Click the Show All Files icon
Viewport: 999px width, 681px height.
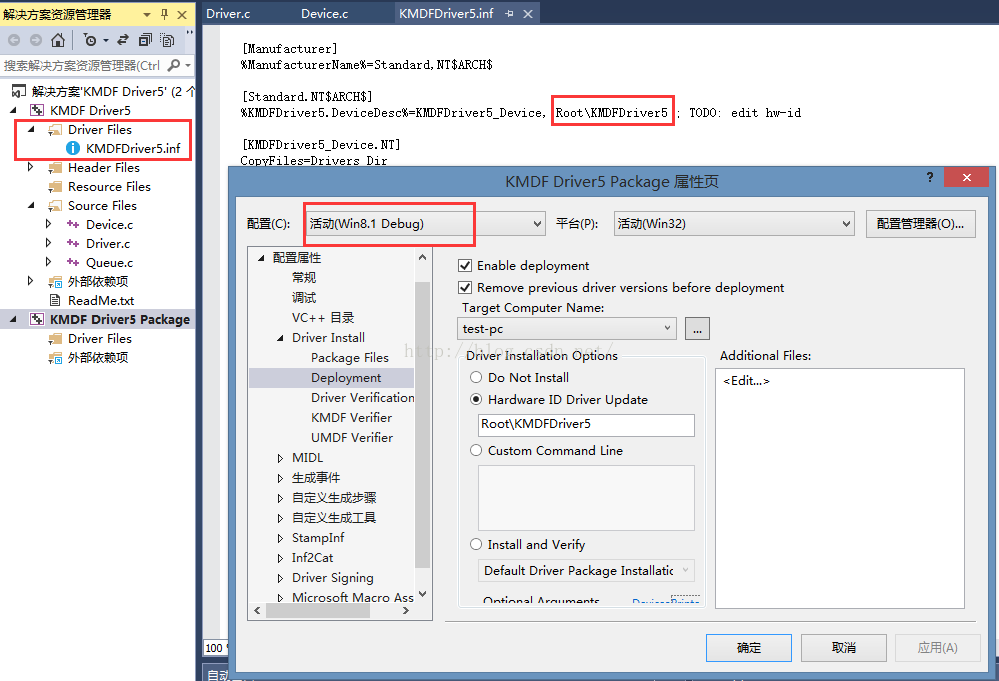[168, 40]
